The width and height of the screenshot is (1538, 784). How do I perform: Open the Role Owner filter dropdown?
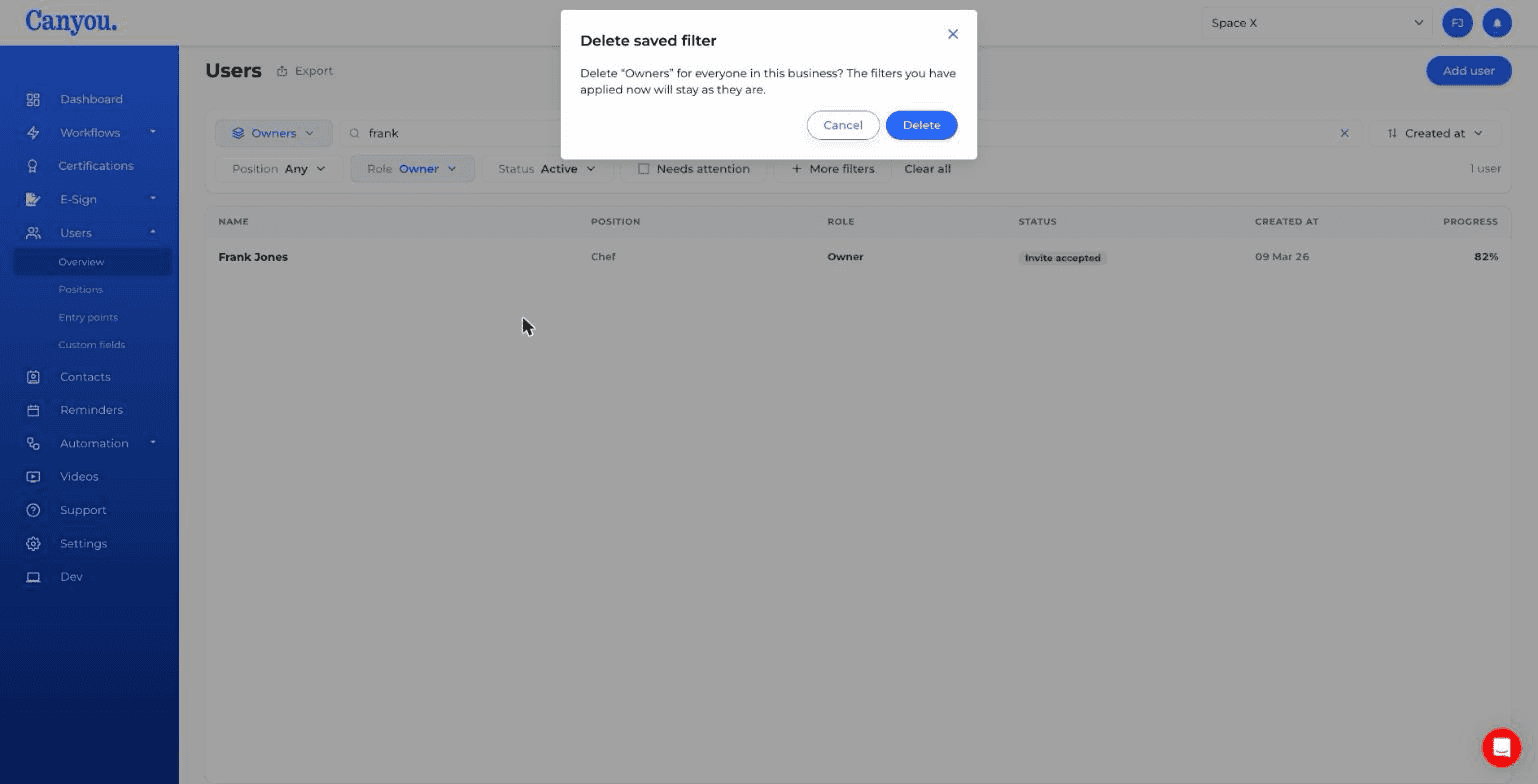click(412, 169)
